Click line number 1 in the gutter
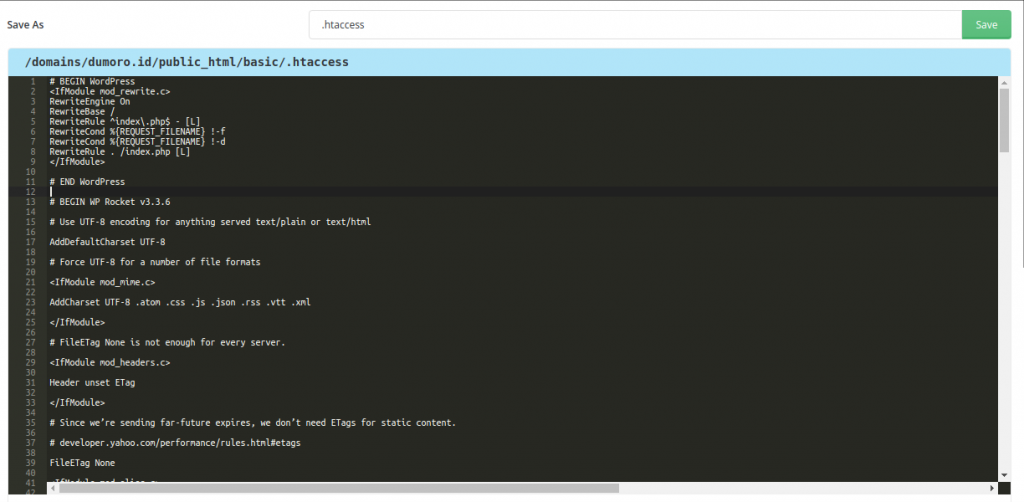This screenshot has width=1024, height=502. [x=33, y=82]
